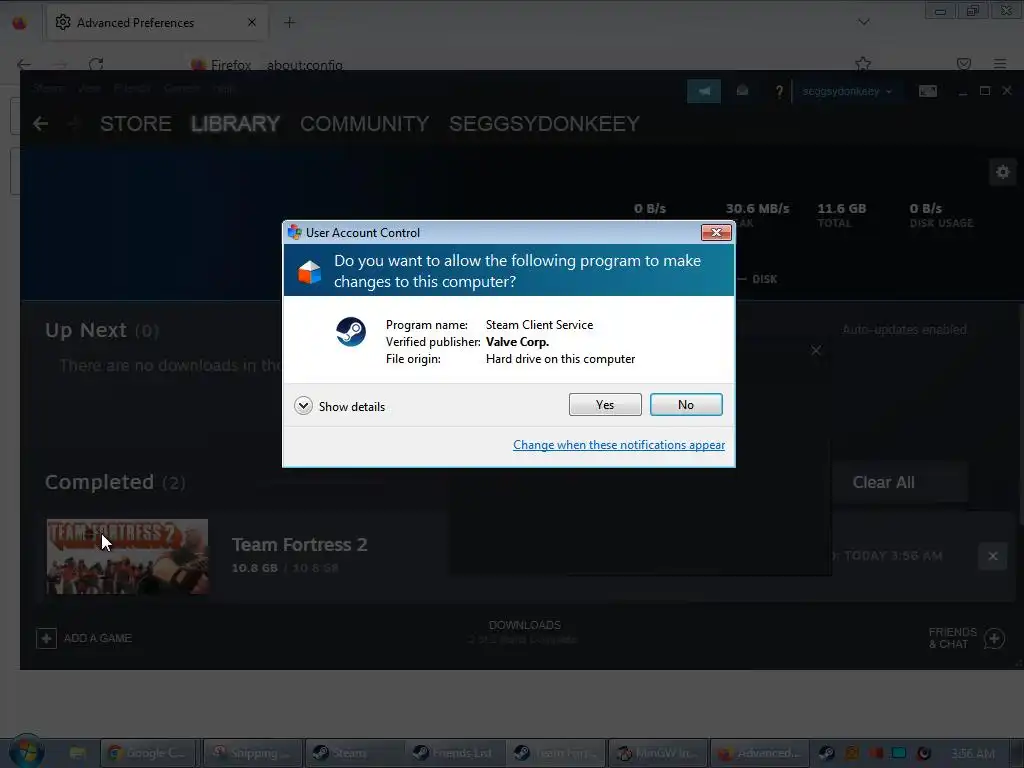Screen dimensions: 1024x768
Task: Click Clear All completed downloads in Steam
Action: [x=883, y=482]
